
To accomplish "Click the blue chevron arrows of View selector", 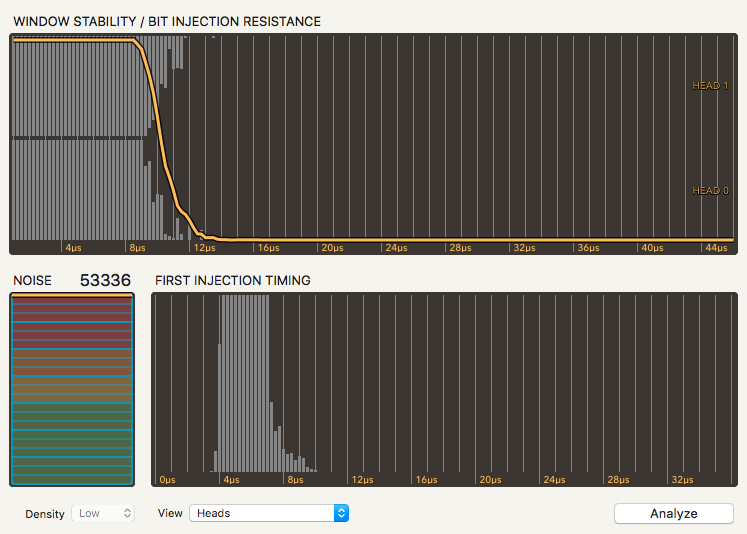I will [341, 513].
